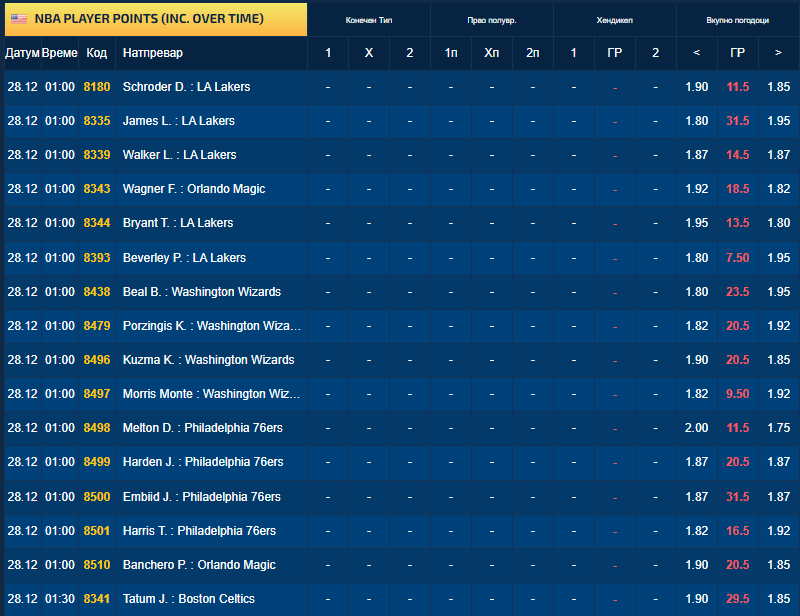The width and height of the screenshot is (800, 616).
Task: Click the 31.5 points line for James L.
Action: [738, 121]
